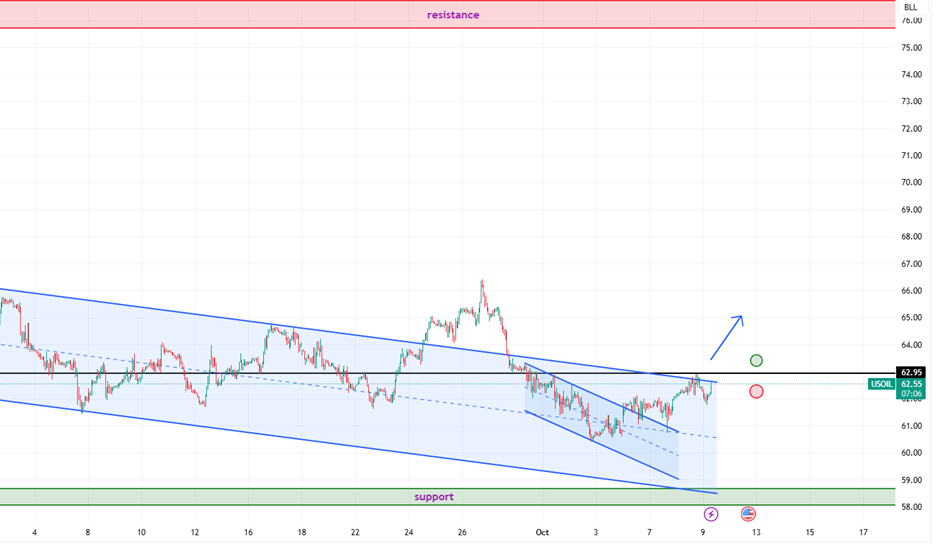Click the 07:06 countdown timer label
The width and height of the screenshot is (938, 547).
coord(910,395)
